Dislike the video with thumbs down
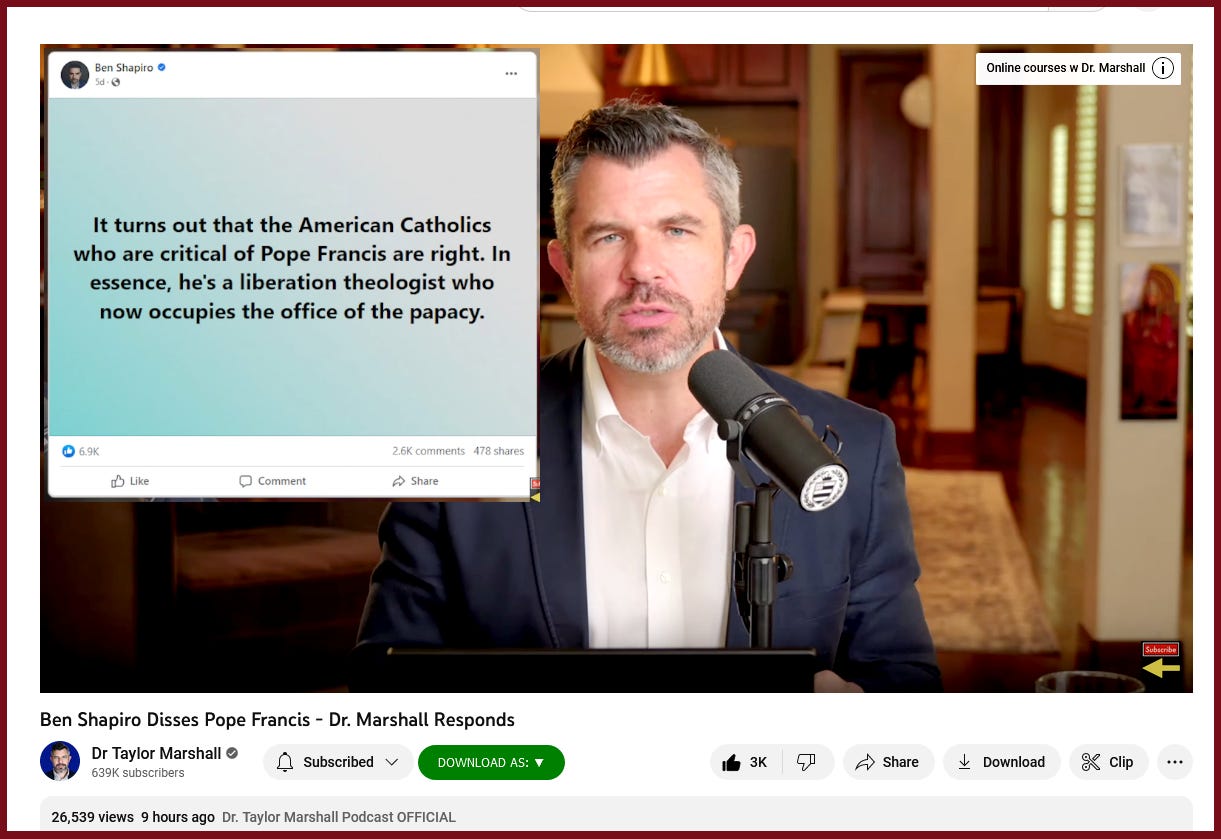 coord(806,762)
